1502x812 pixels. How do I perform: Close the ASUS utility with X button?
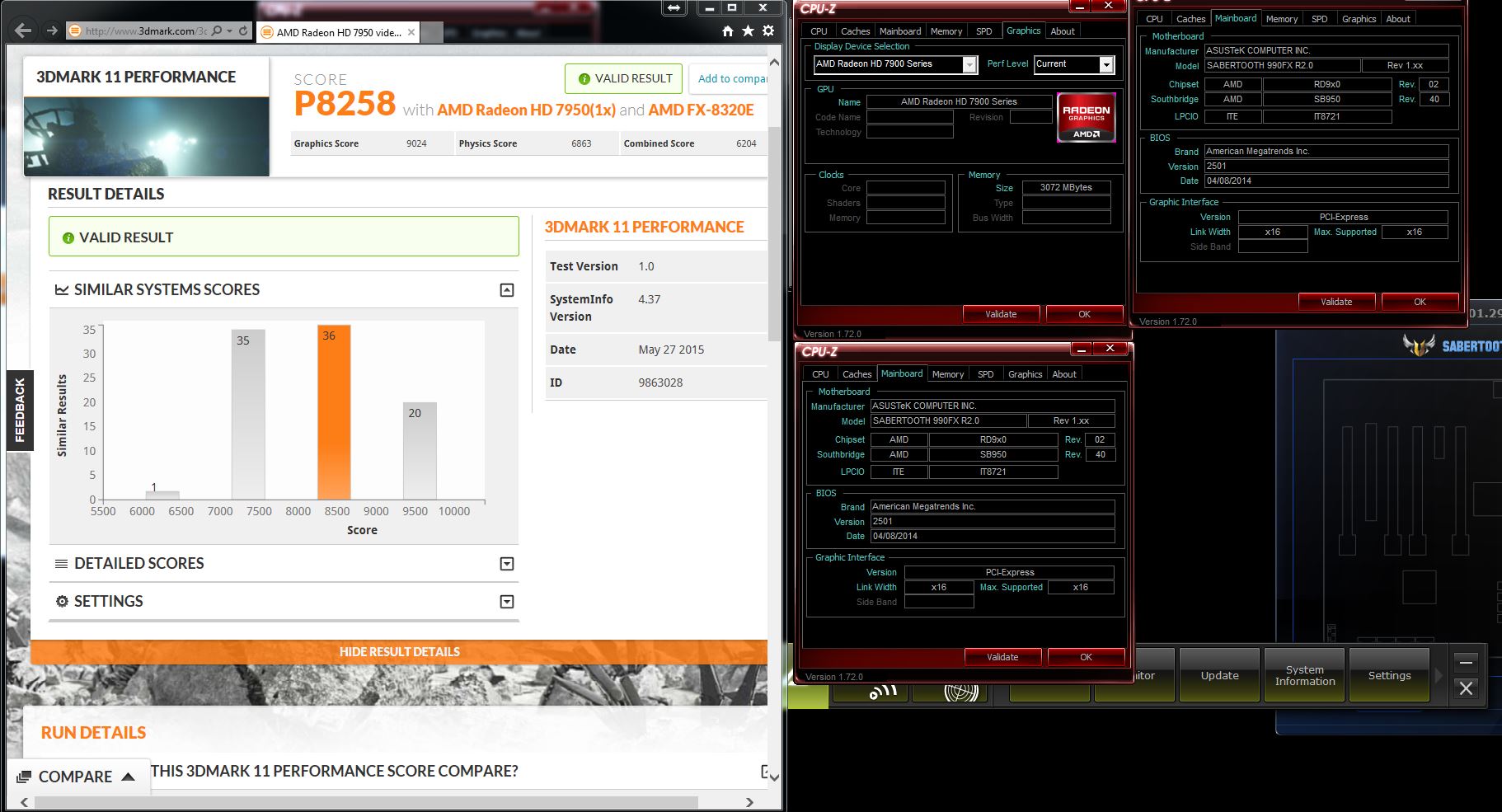coord(1466,688)
